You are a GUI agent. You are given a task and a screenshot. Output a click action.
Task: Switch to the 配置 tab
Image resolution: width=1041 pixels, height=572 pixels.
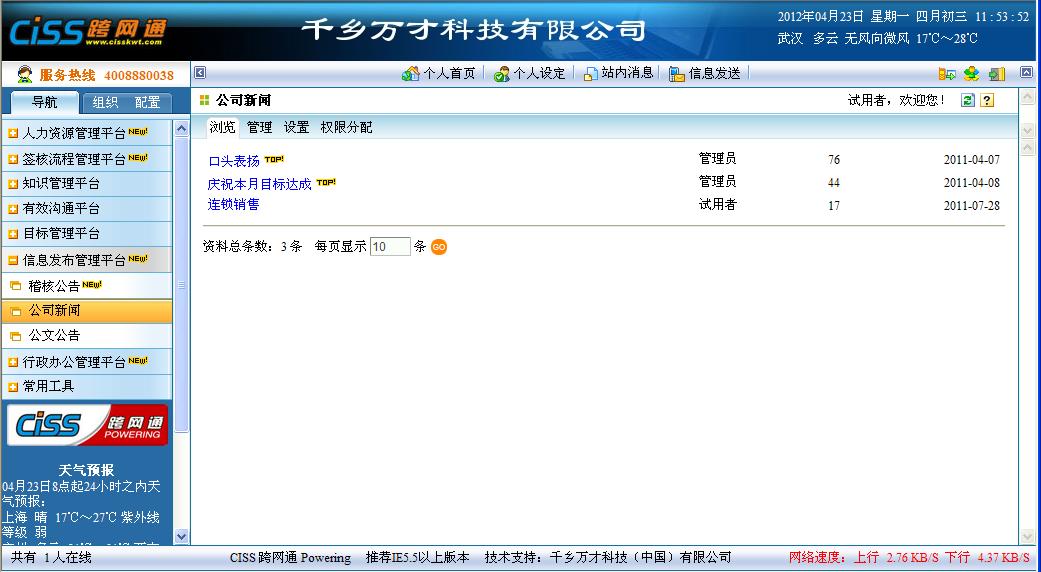[x=147, y=102]
